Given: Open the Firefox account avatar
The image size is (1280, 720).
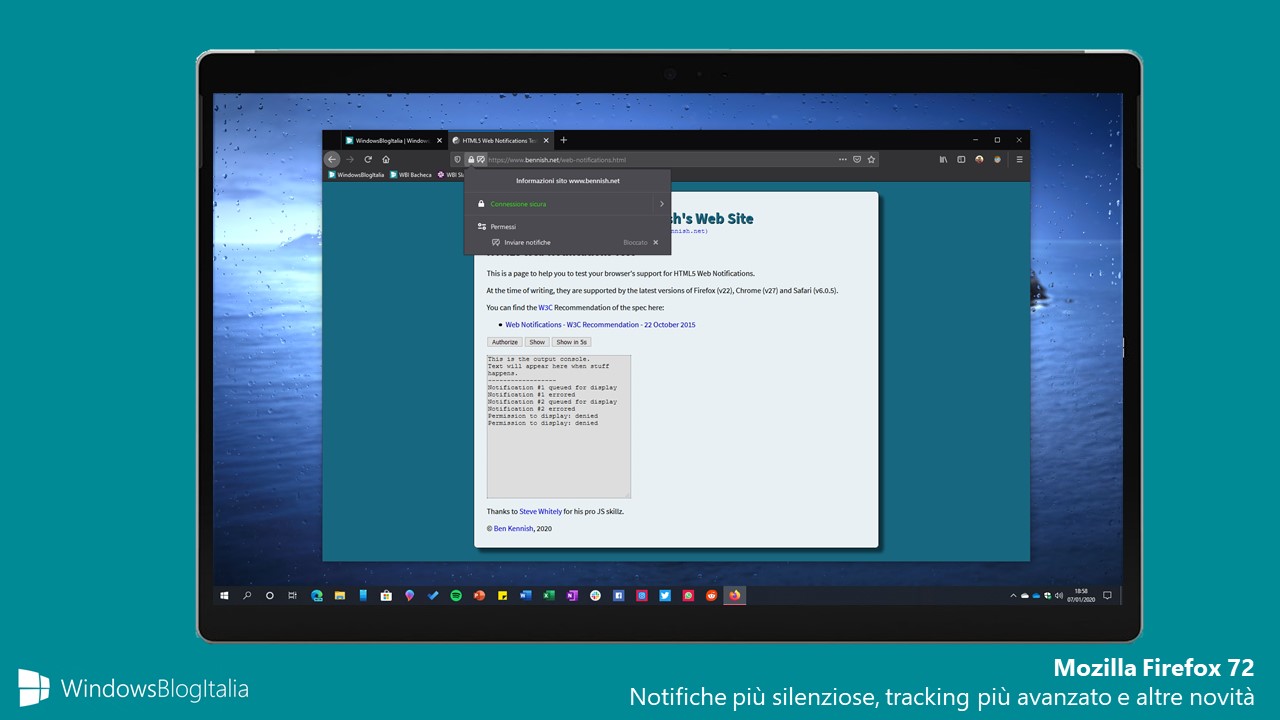Looking at the screenshot, I should [x=979, y=159].
